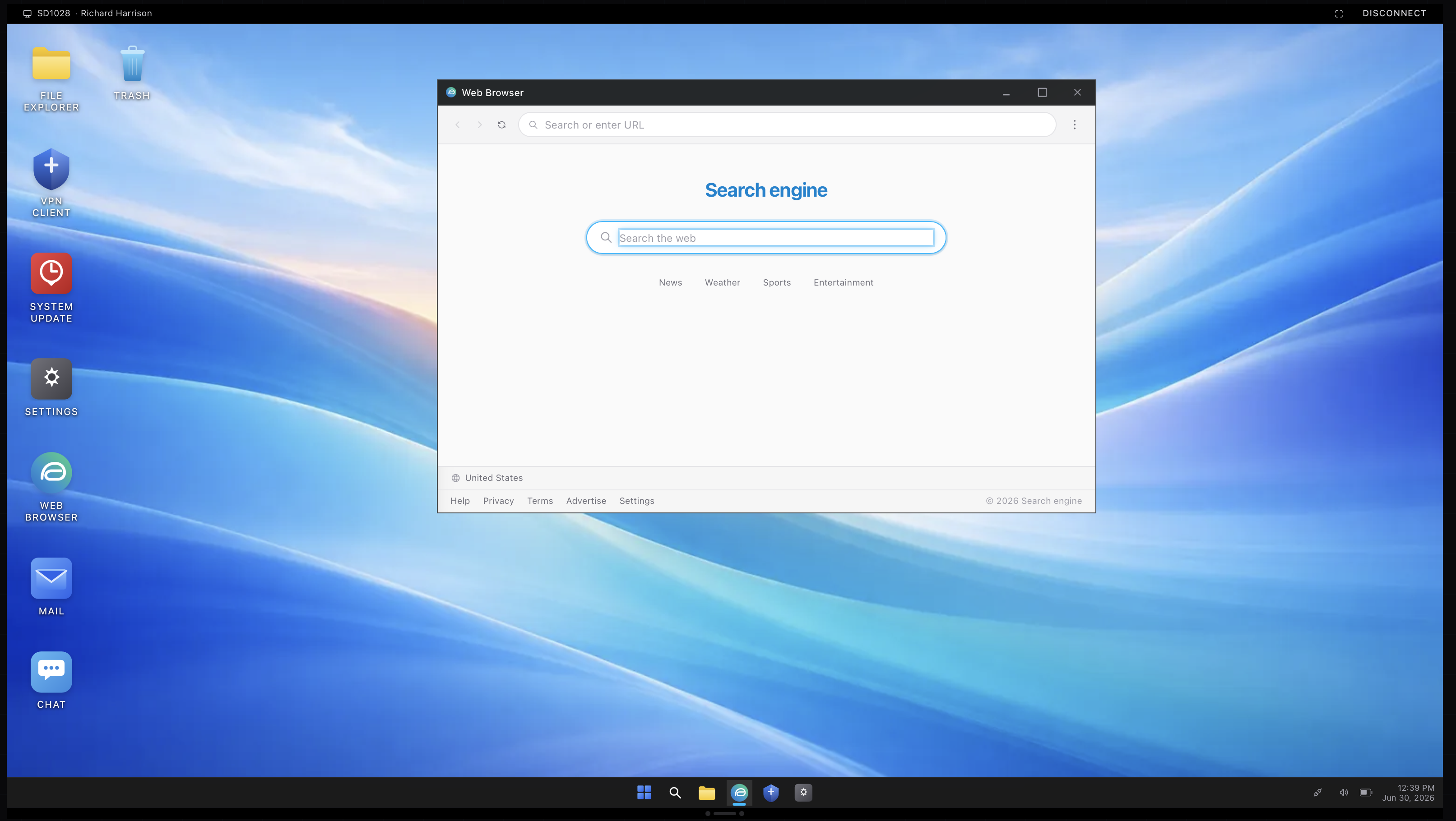Open the taskbar File Explorer folder
The width and height of the screenshot is (1456, 821).
click(x=706, y=793)
